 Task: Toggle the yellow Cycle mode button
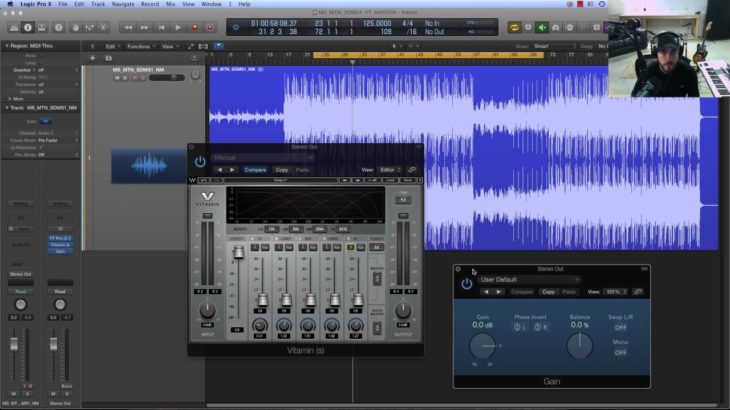514,27
